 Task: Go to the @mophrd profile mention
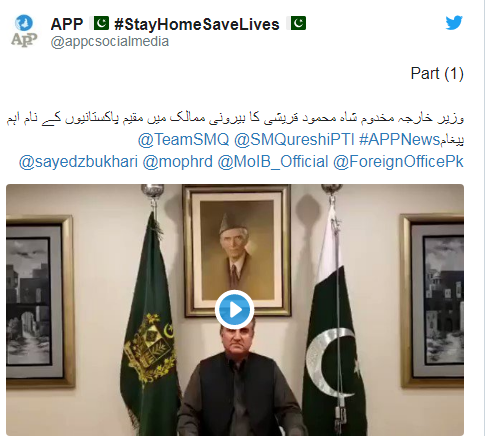pyautogui.click(x=178, y=162)
